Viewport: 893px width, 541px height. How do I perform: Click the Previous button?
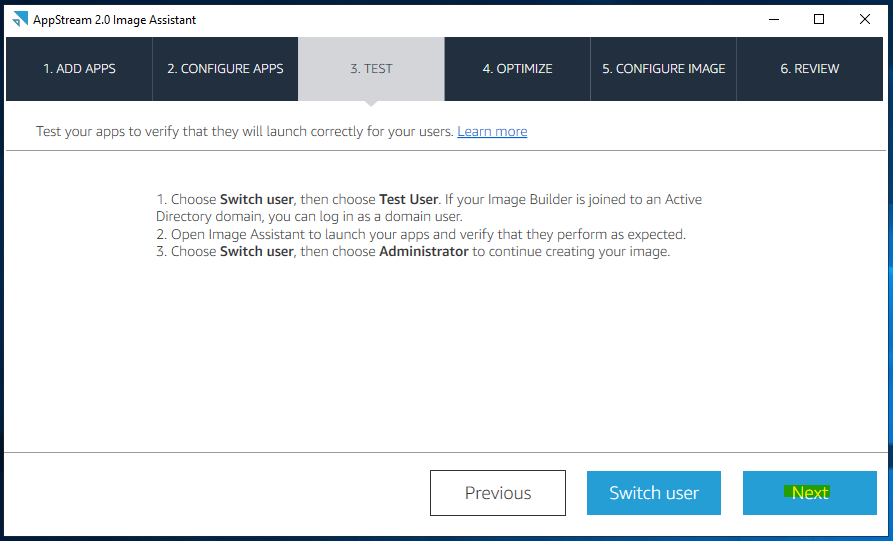(498, 493)
